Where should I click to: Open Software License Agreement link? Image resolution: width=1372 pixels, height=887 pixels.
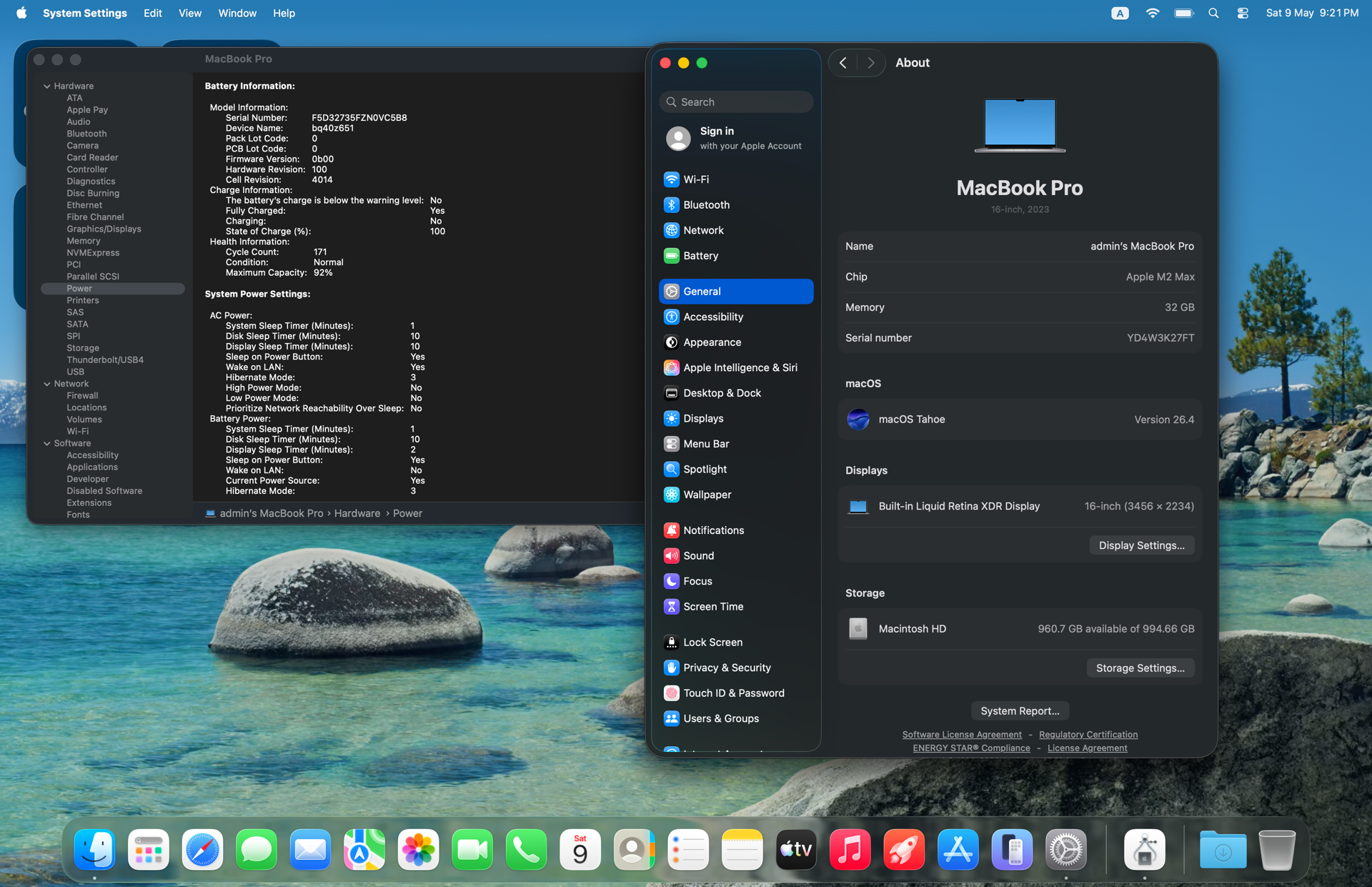coord(962,734)
